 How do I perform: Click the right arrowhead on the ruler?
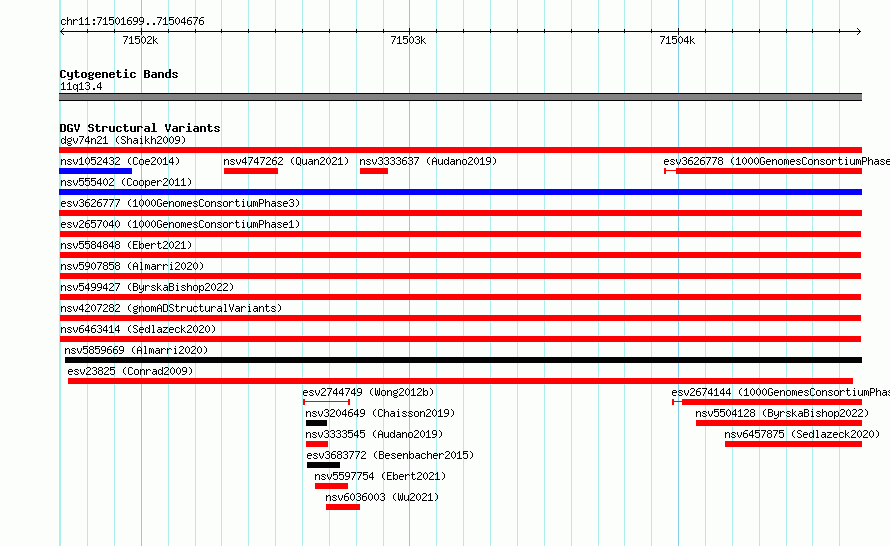point(859,31)
